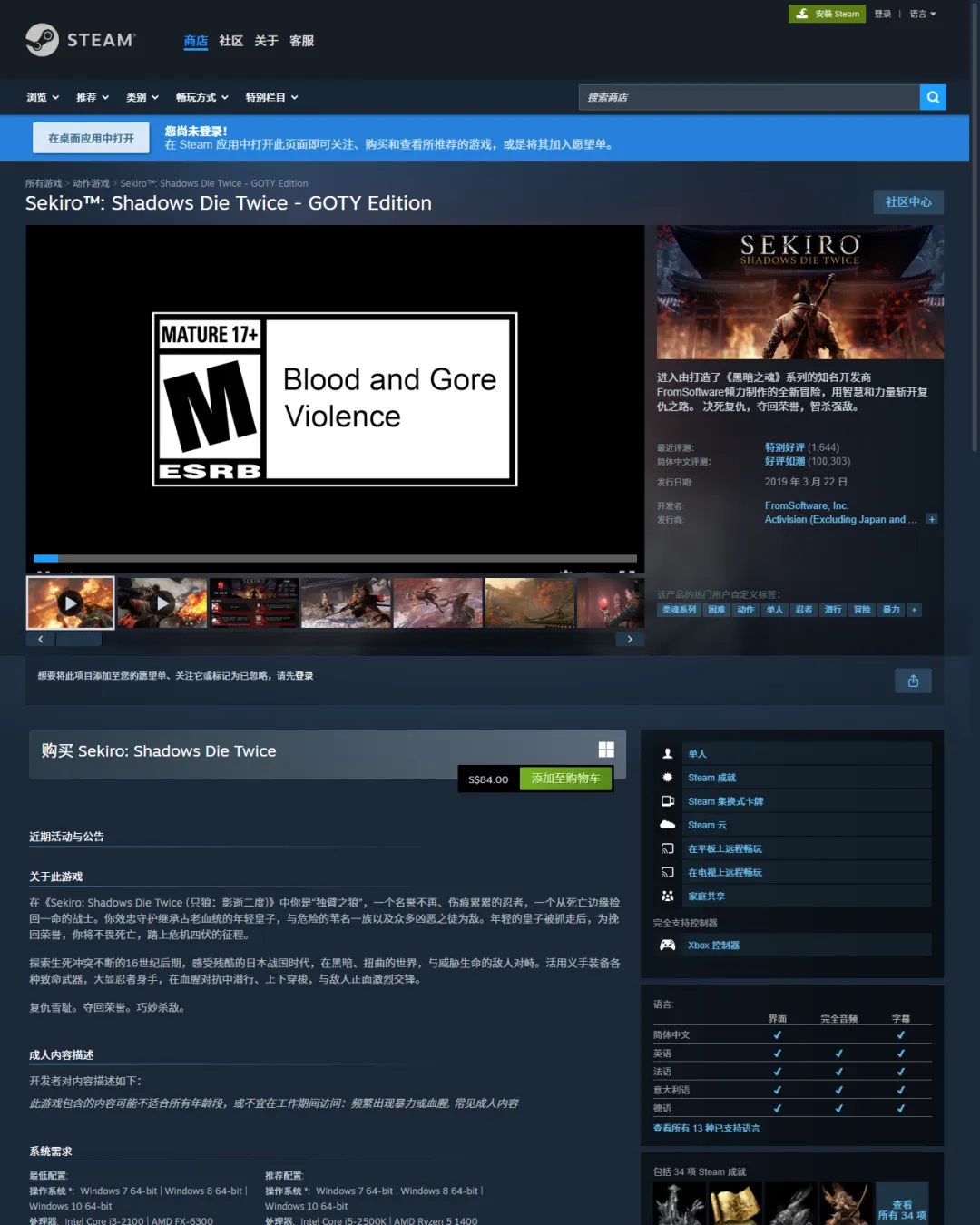
Task: Click the Steam achievements star icon
Action: coord(668,777)
